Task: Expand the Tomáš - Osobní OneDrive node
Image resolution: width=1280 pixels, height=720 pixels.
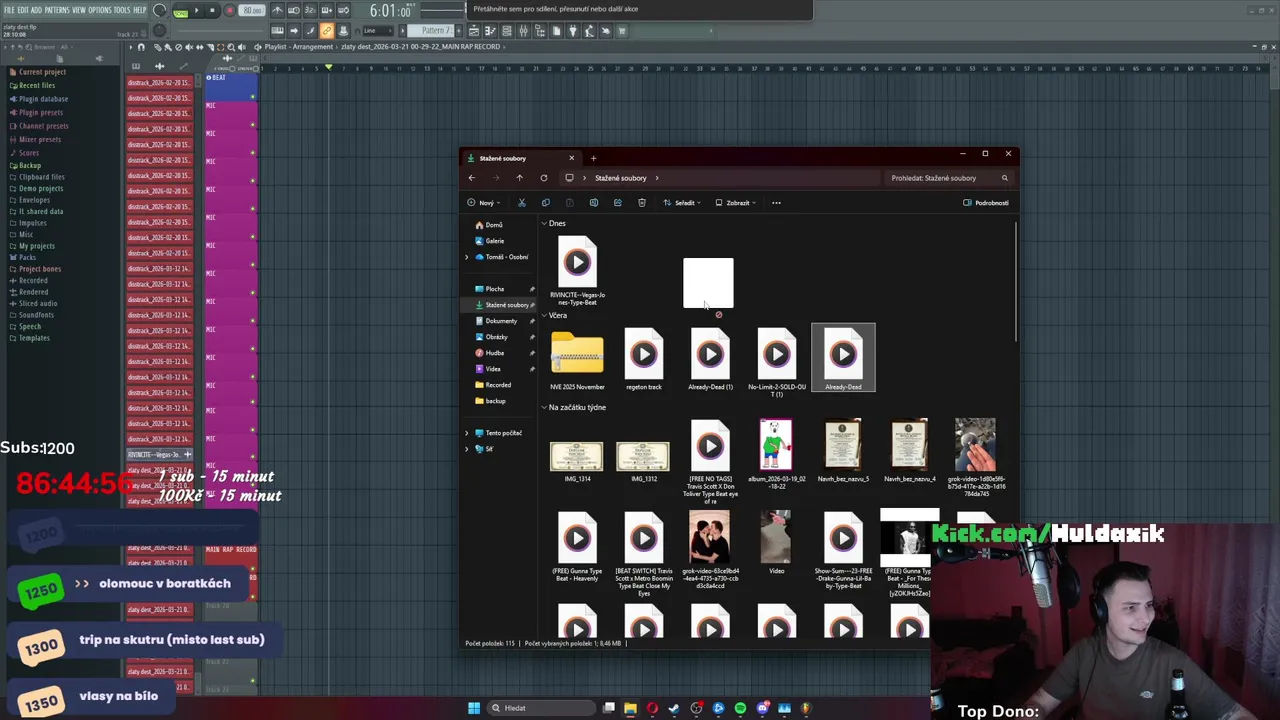Action: [466, 257]
